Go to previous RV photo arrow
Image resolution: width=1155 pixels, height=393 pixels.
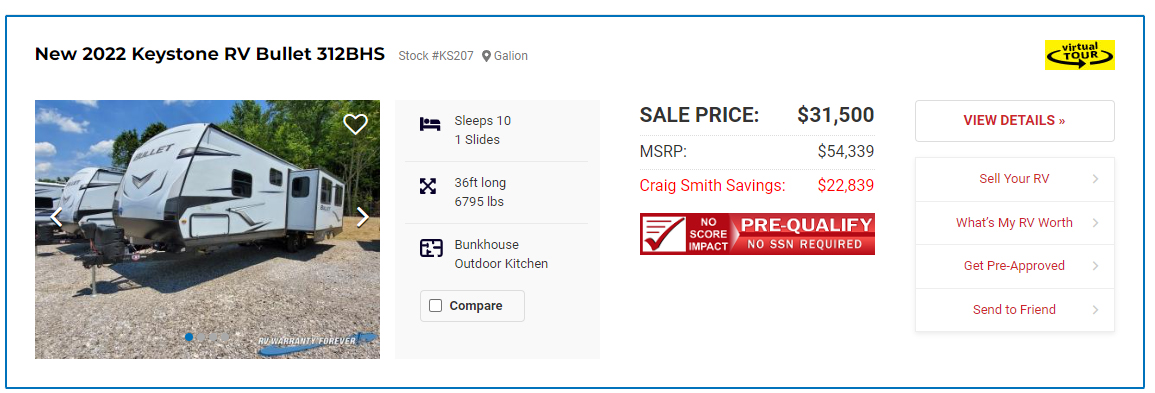click(56, 217)
